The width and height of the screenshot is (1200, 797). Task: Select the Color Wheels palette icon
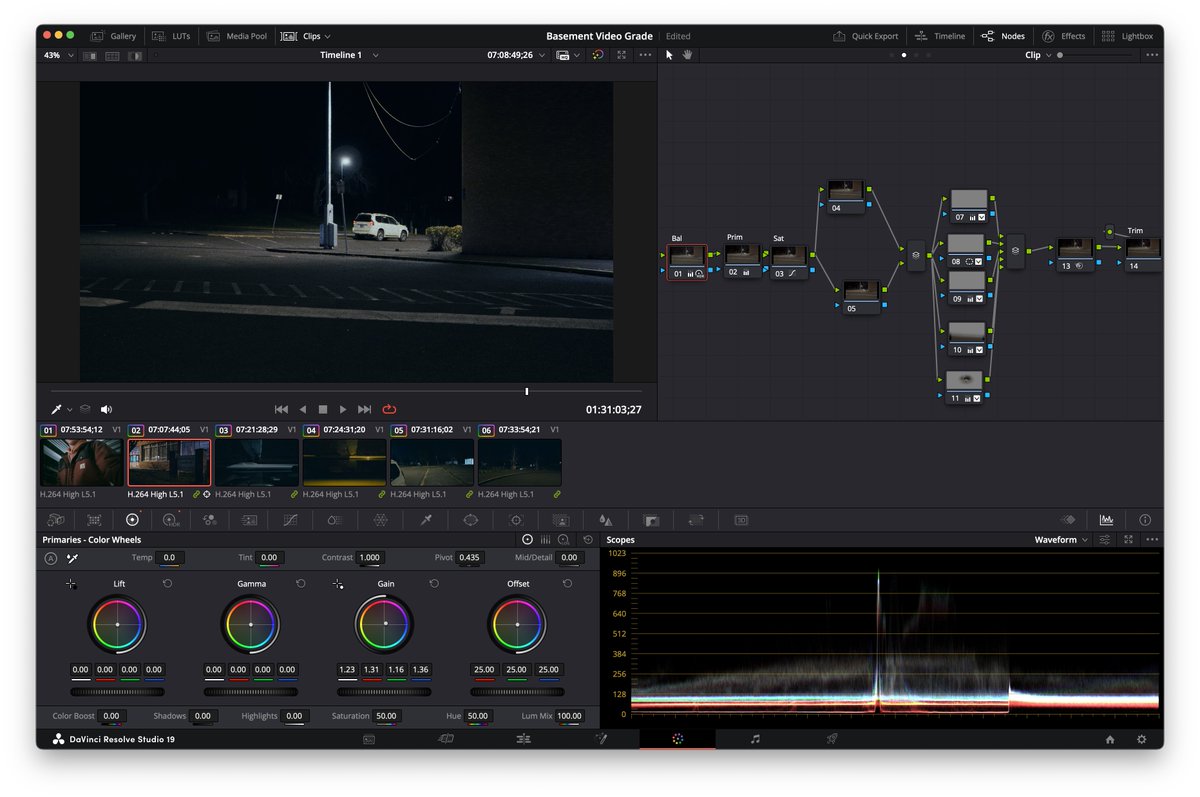coord(132,520)
